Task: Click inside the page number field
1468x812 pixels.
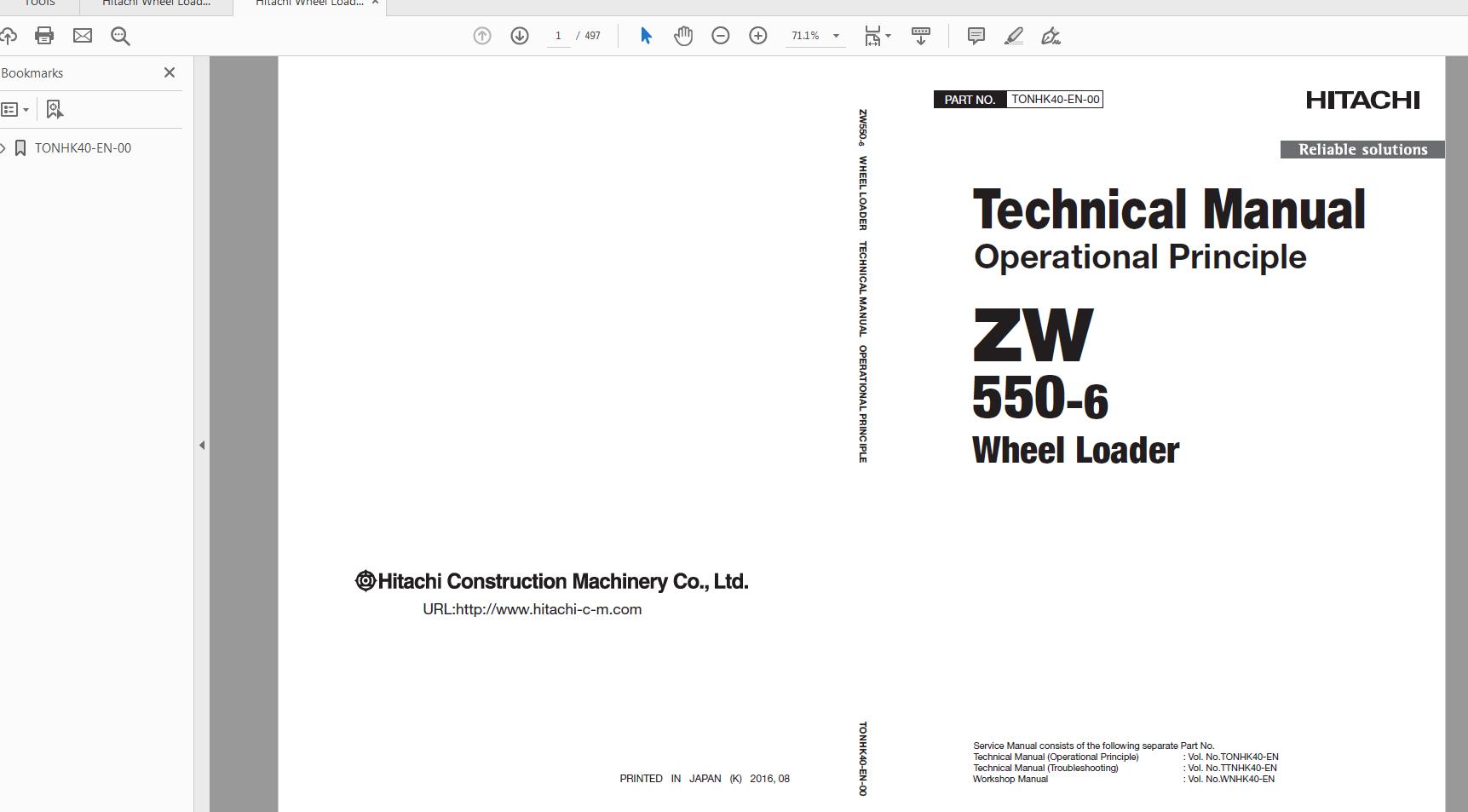Action: click(557, 36)
